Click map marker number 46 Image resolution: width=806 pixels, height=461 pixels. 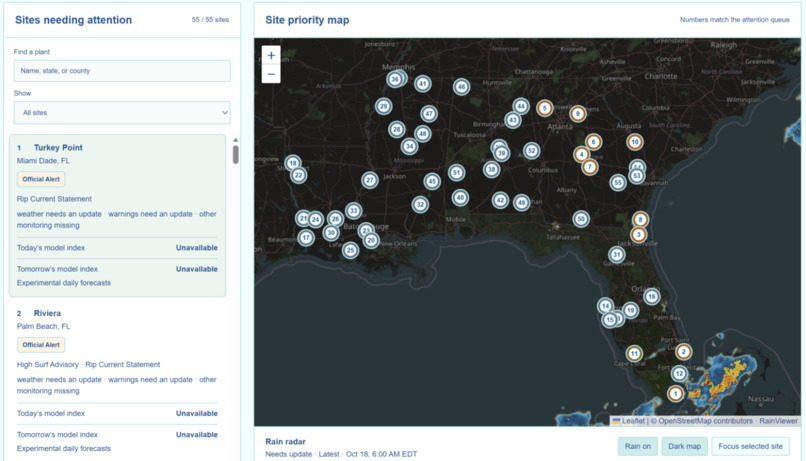461,87
